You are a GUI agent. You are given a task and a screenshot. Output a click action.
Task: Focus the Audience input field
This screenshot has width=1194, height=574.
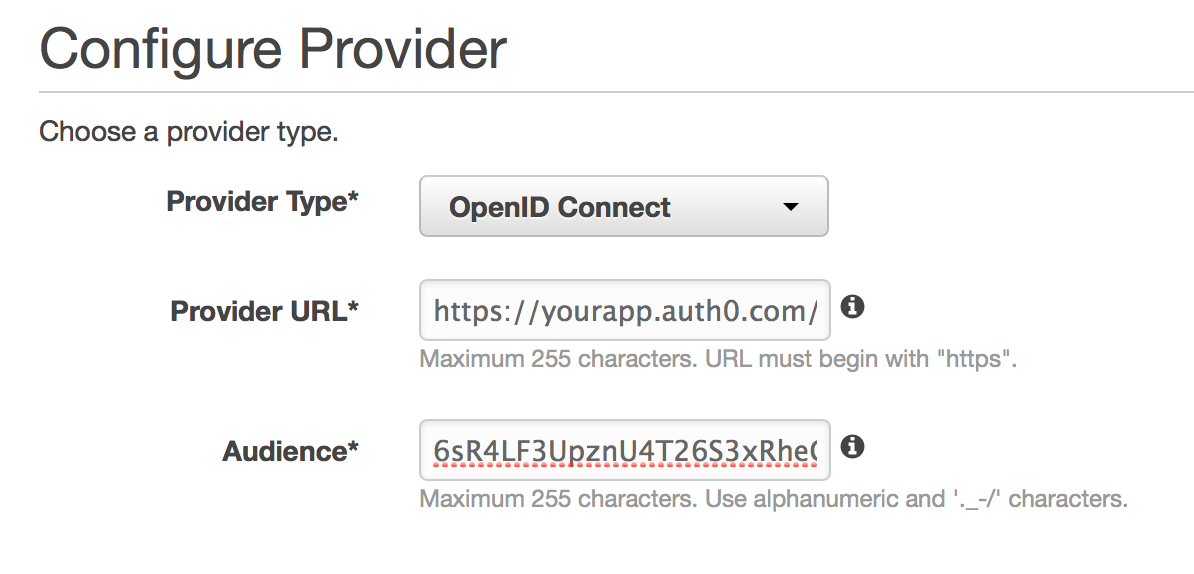click(x=624, y=451)
